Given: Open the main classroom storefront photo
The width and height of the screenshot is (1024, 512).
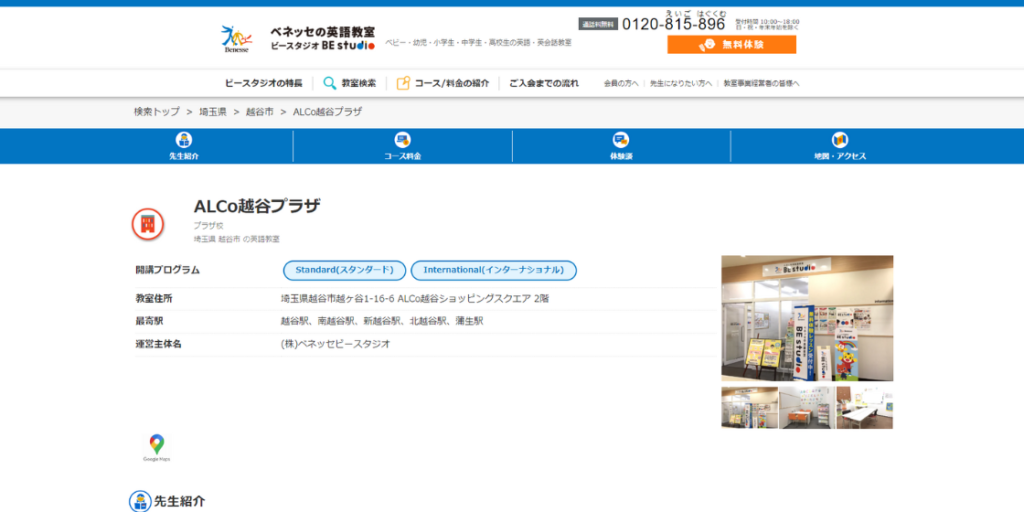Looking at the screenshot, I should click(807, 318).
